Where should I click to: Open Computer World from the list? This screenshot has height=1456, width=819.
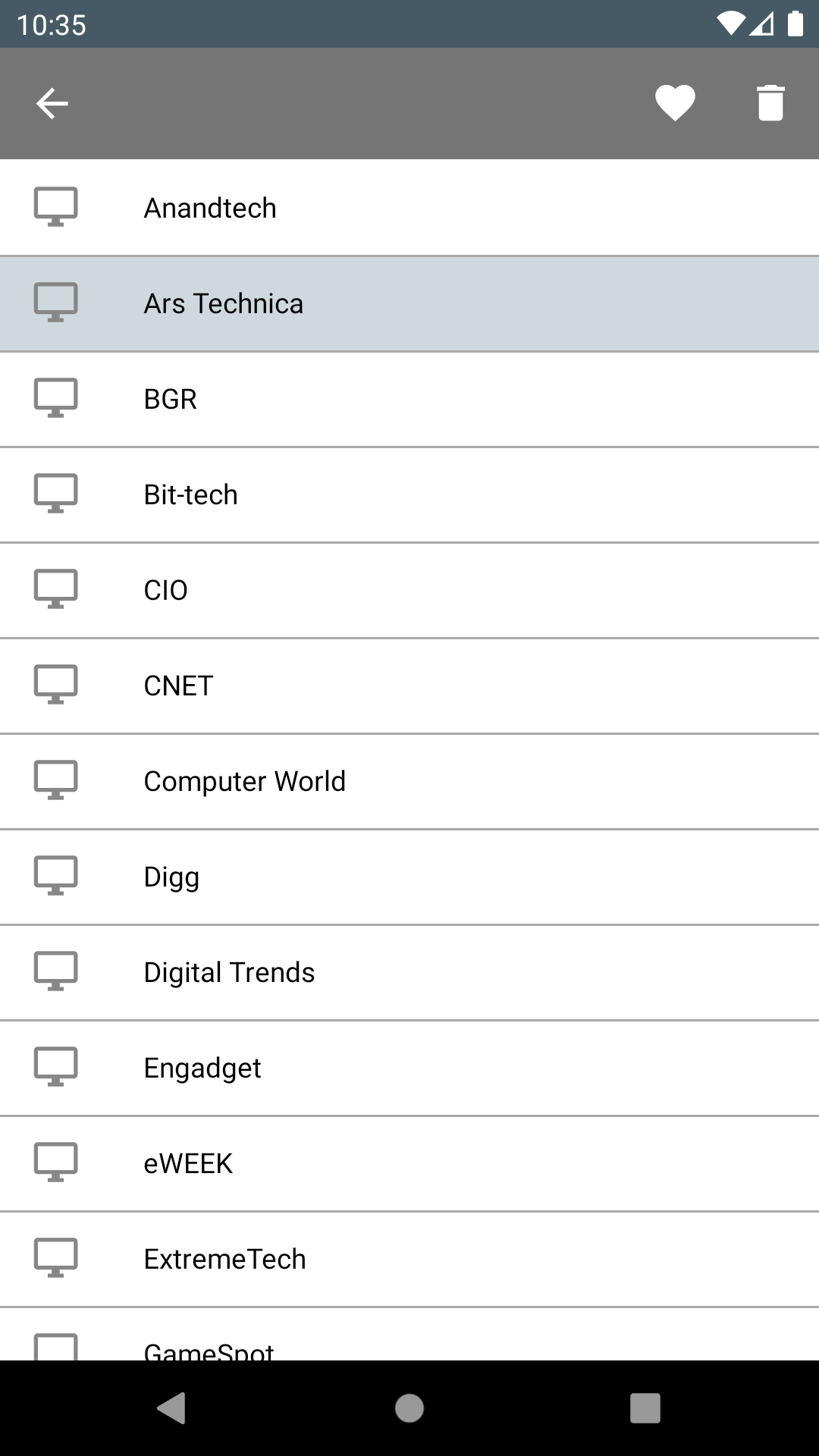point(409,781)
